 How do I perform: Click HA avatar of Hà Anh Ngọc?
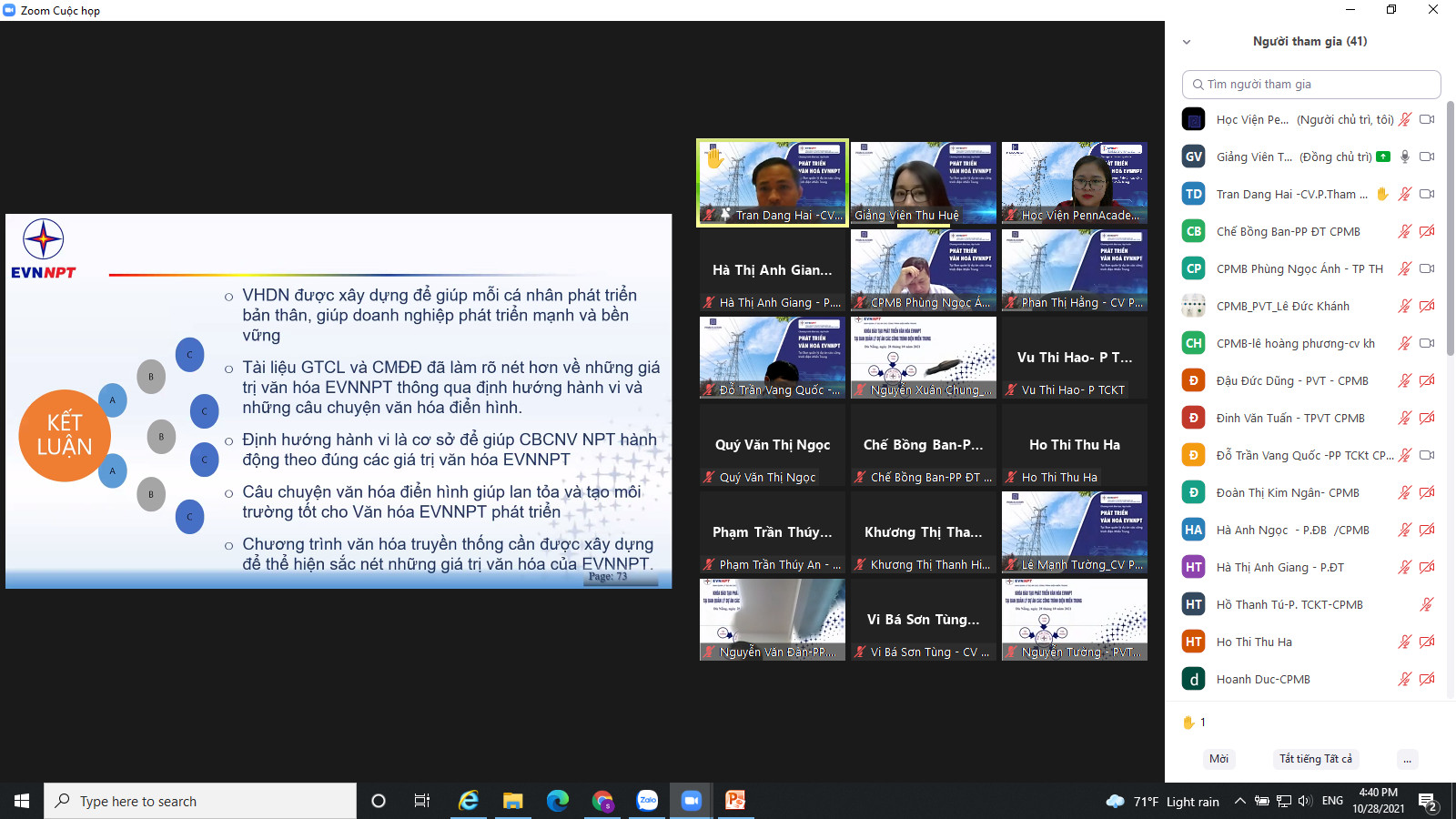pos(1193,530)
